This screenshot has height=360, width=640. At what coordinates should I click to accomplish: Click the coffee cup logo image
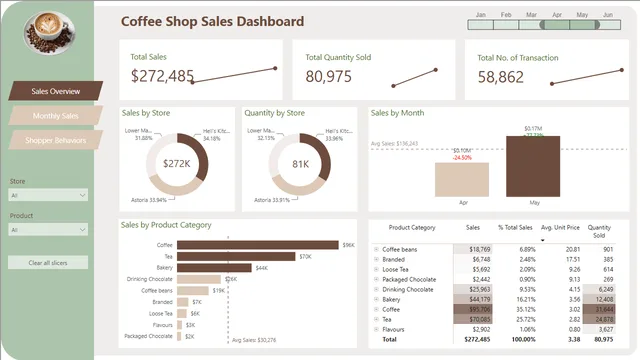click(49, 33)
